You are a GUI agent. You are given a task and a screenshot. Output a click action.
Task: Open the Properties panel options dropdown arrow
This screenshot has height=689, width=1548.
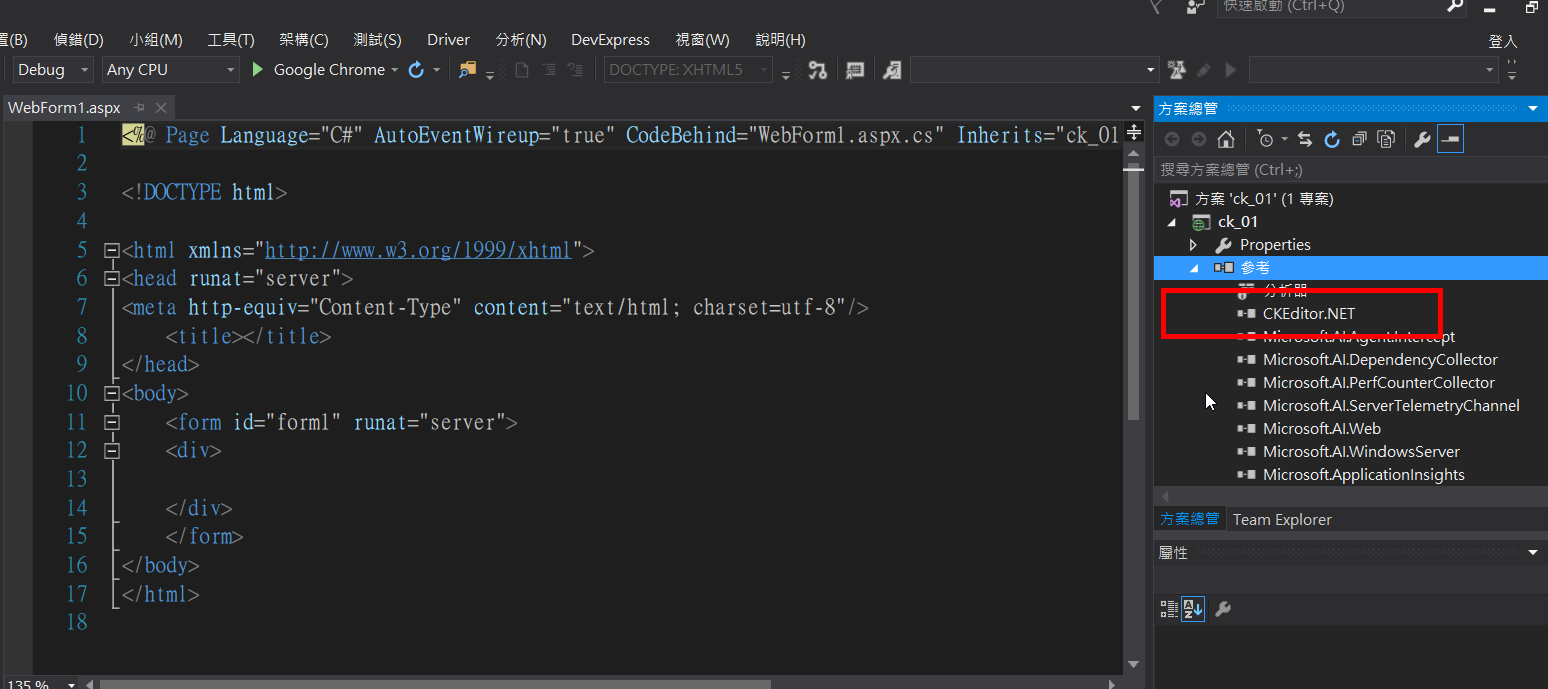click(1533, 552)
